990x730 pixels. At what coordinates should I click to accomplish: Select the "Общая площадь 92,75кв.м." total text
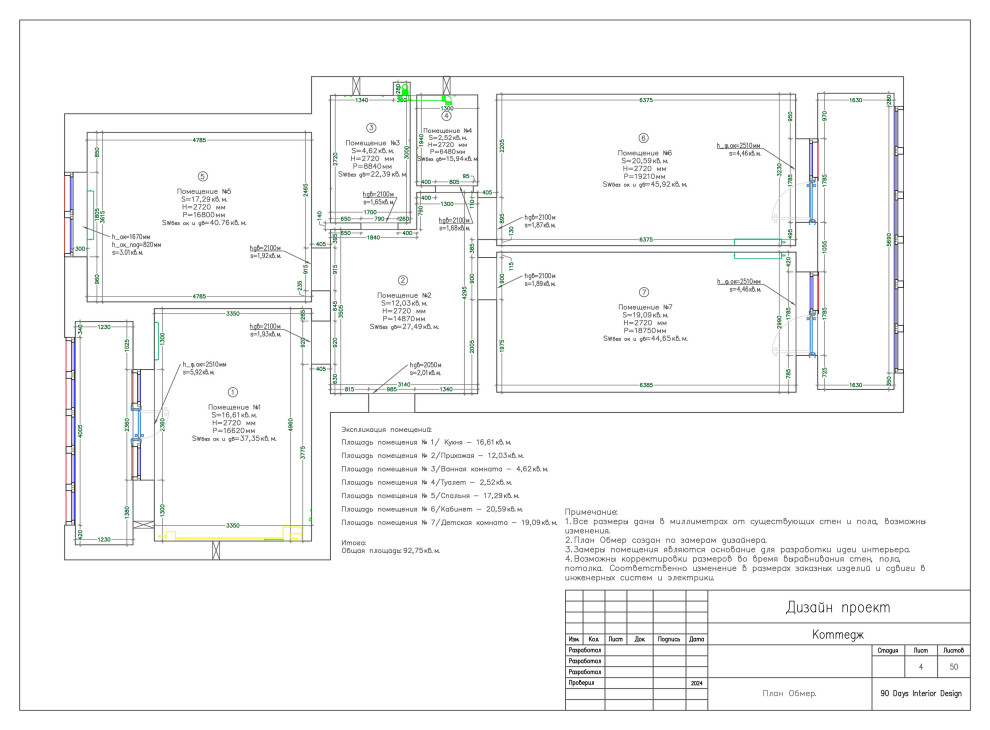pos(390,551)
